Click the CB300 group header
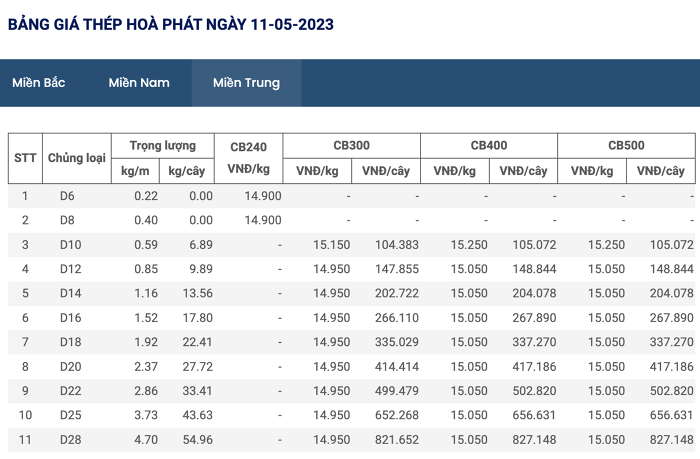The height and width of the screenshot is (459, 700). [351, 146]
